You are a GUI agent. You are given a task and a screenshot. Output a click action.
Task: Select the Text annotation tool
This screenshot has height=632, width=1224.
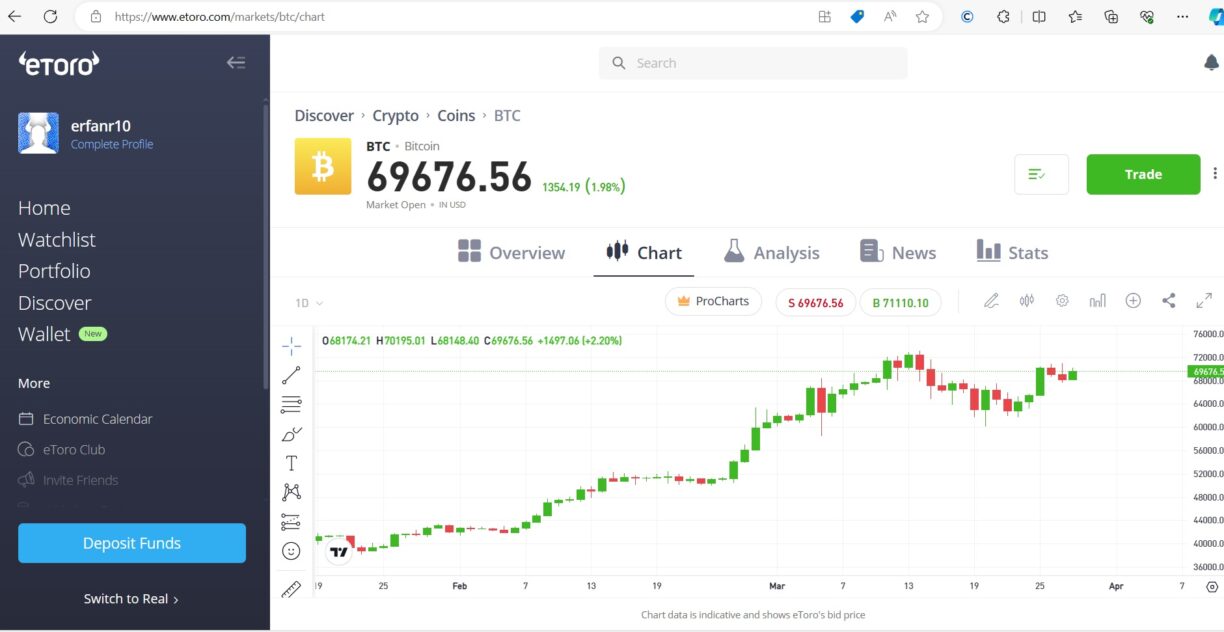pyautogui.click(x=291, y=463)
